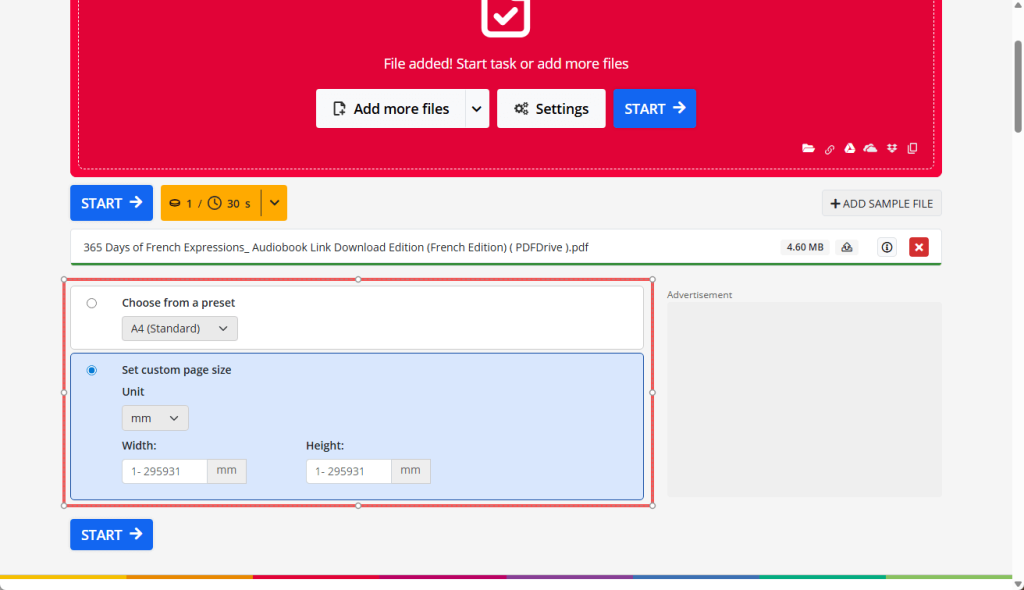Remove the French Expressions PDF file

coord(919,247)
